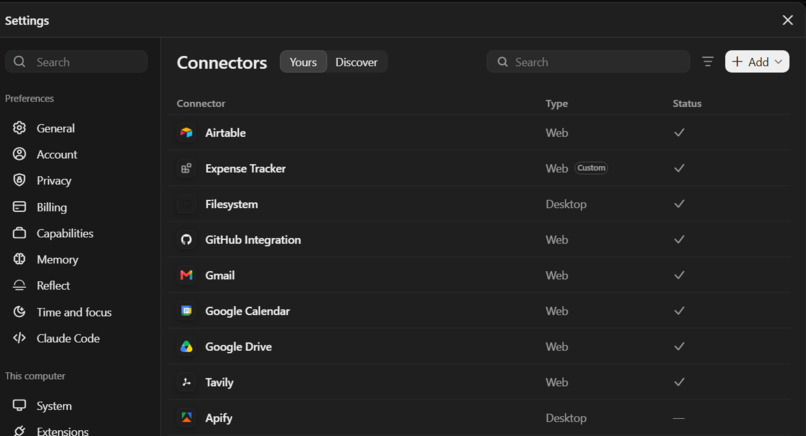
Task: Click the Claude Code brackets icon
Action: point(20,338)
